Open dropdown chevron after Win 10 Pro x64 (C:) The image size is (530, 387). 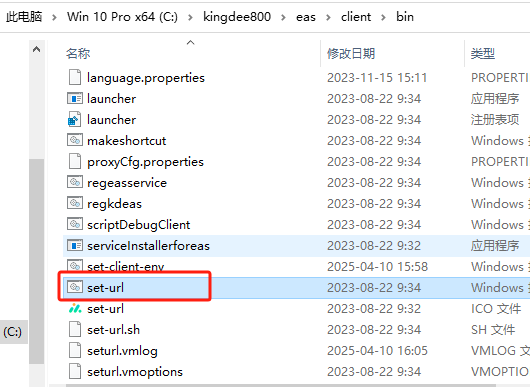point(190,17)
